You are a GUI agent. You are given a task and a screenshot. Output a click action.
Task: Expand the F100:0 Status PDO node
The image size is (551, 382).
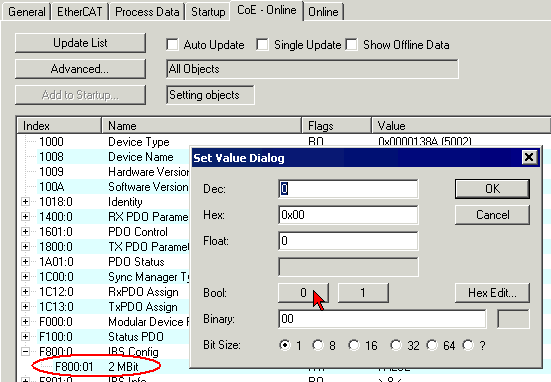(x=25, y=337)
